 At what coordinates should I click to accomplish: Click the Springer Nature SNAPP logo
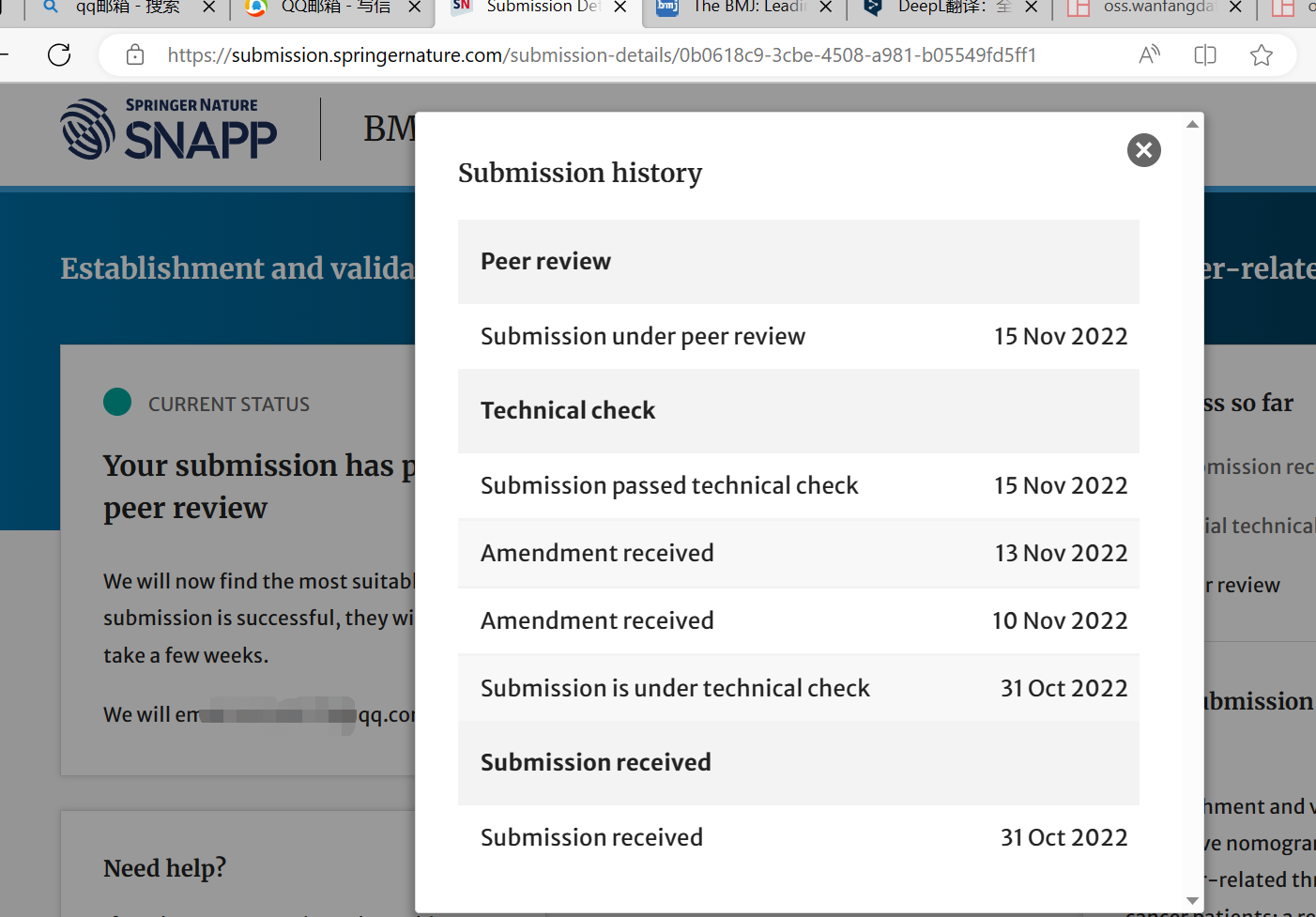click(169, 130)
